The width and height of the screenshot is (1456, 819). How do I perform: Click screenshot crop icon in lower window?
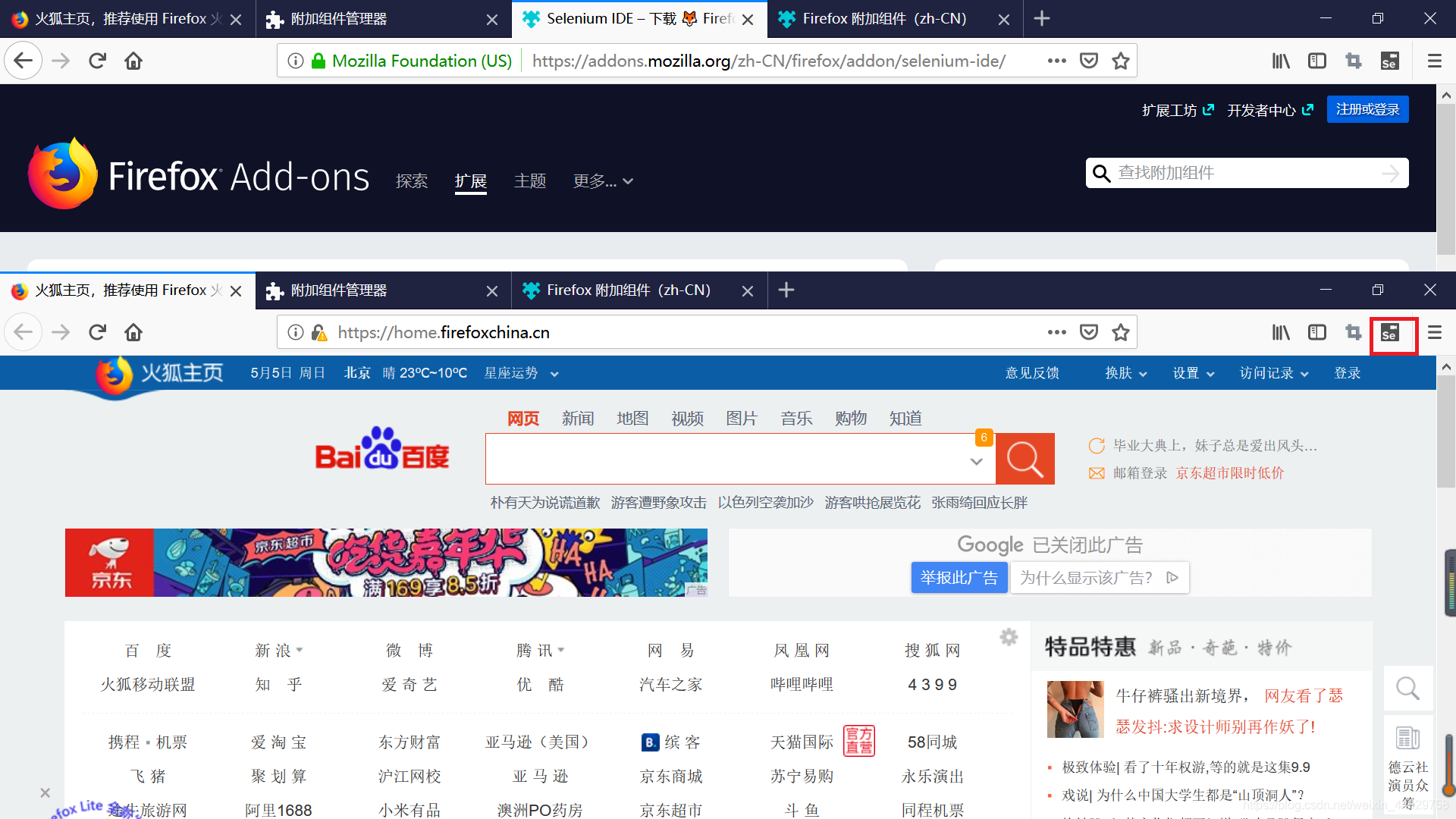1354,332
